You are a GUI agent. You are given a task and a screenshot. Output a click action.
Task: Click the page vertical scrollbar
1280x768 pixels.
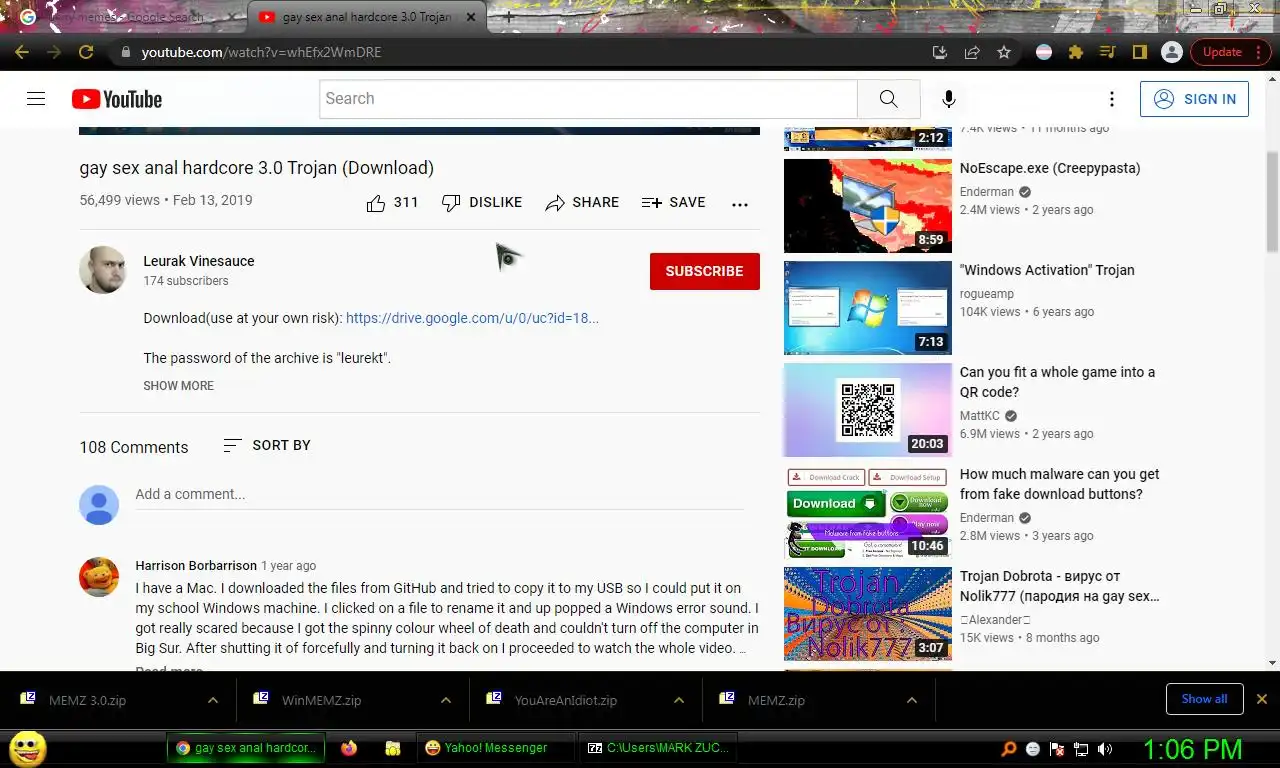pos(1272,200)
